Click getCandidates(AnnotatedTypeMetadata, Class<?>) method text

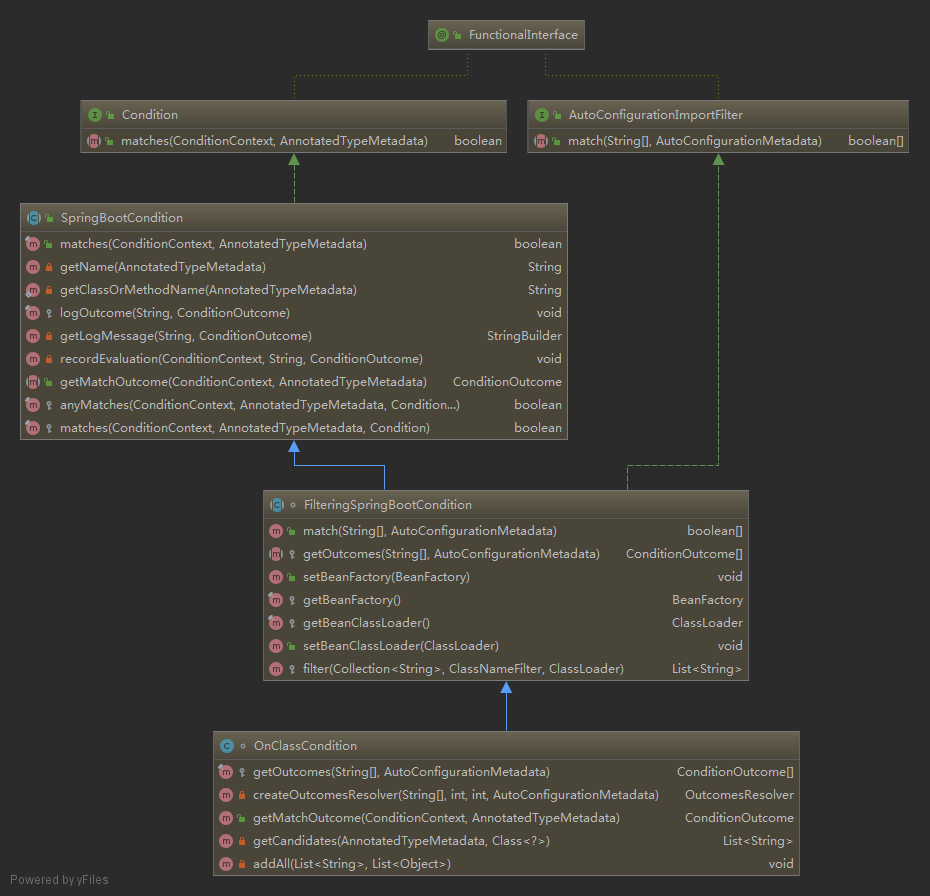402,841
